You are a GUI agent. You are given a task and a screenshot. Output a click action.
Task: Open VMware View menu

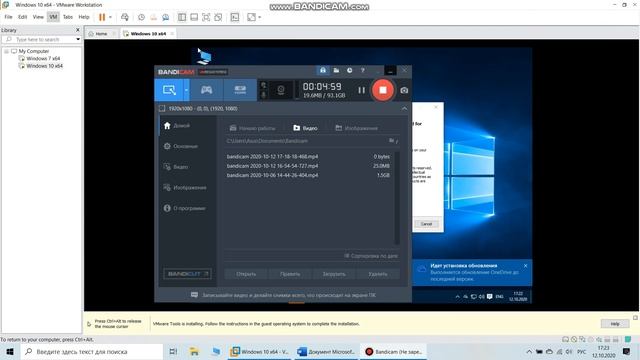(38, 17)
